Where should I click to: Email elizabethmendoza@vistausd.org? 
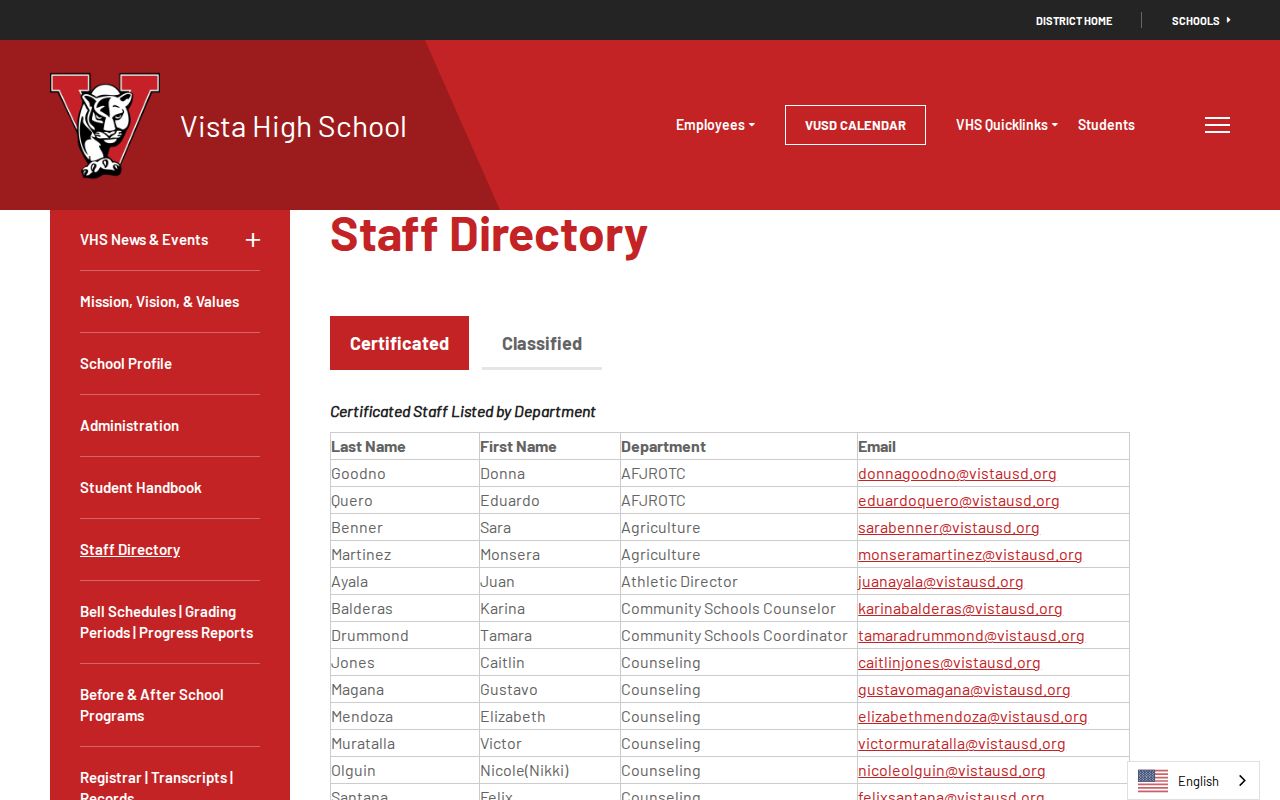pos(972,717)
